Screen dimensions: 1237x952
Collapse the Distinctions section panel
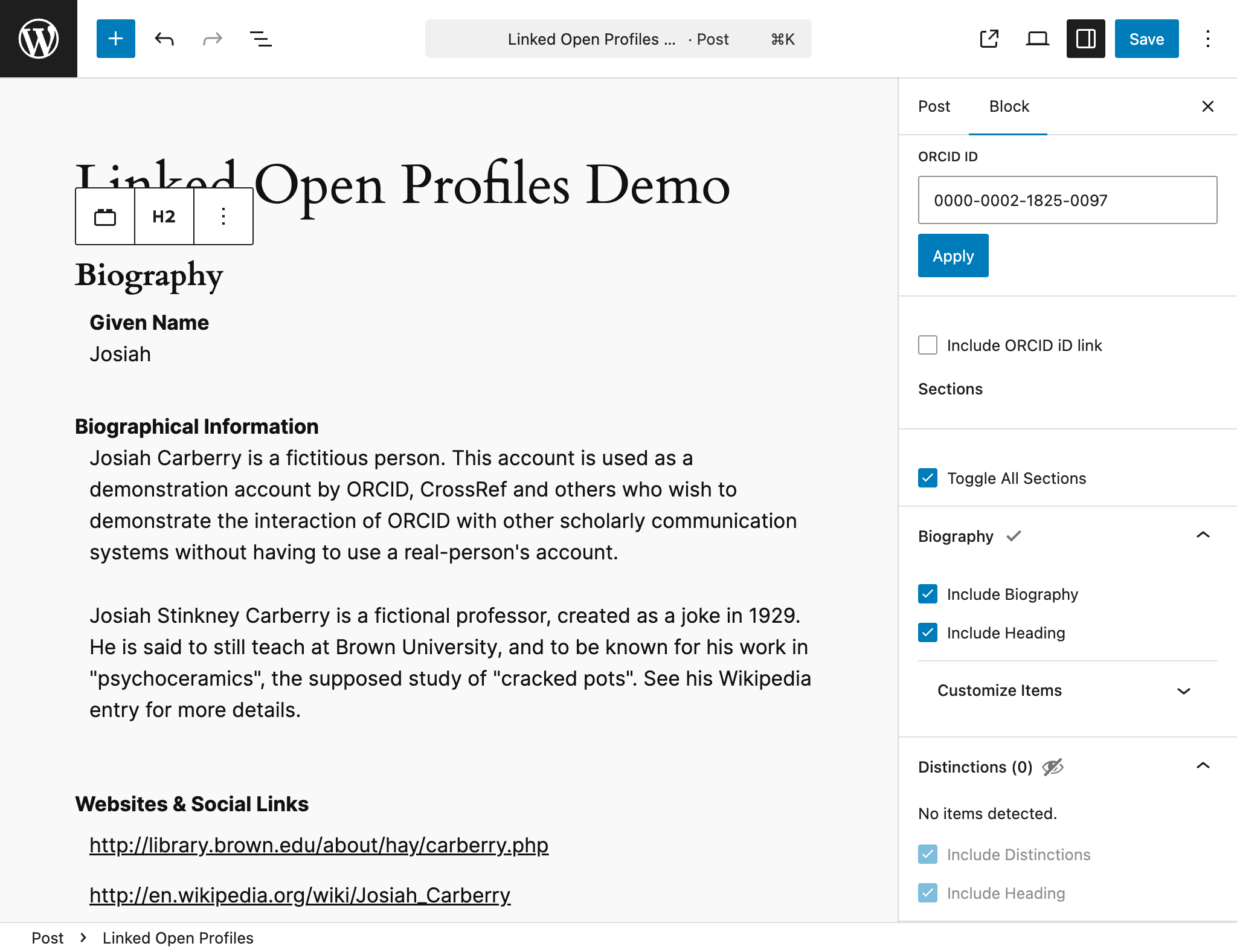1203,766
